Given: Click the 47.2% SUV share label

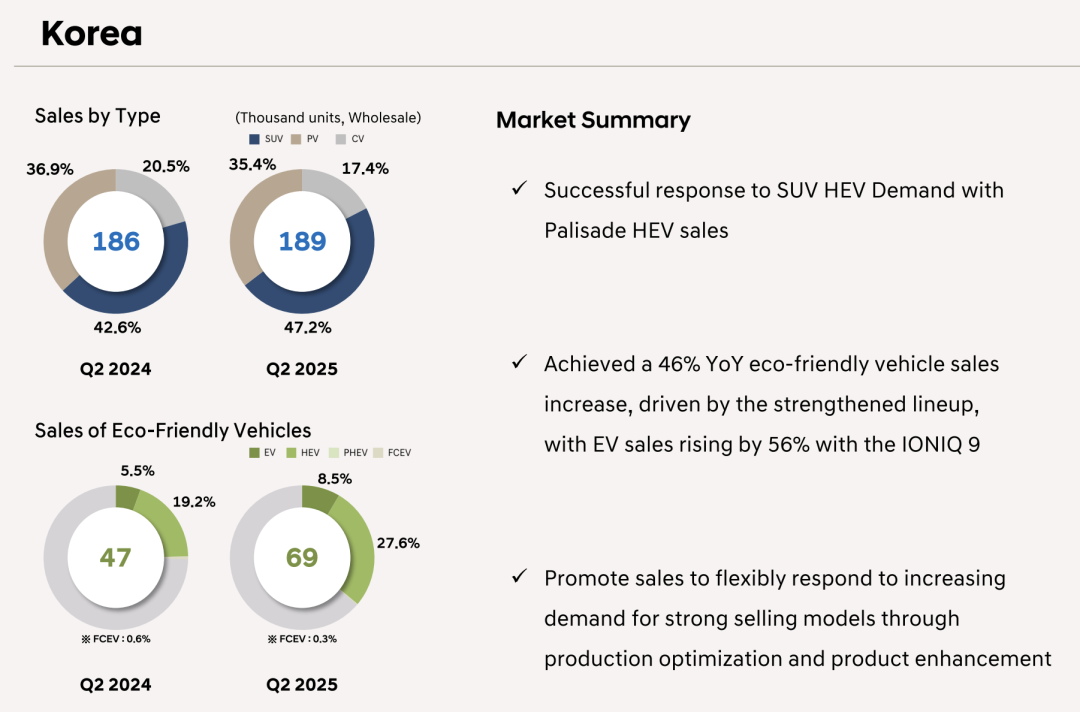Looking at the screenshot, I should [307, 327].
